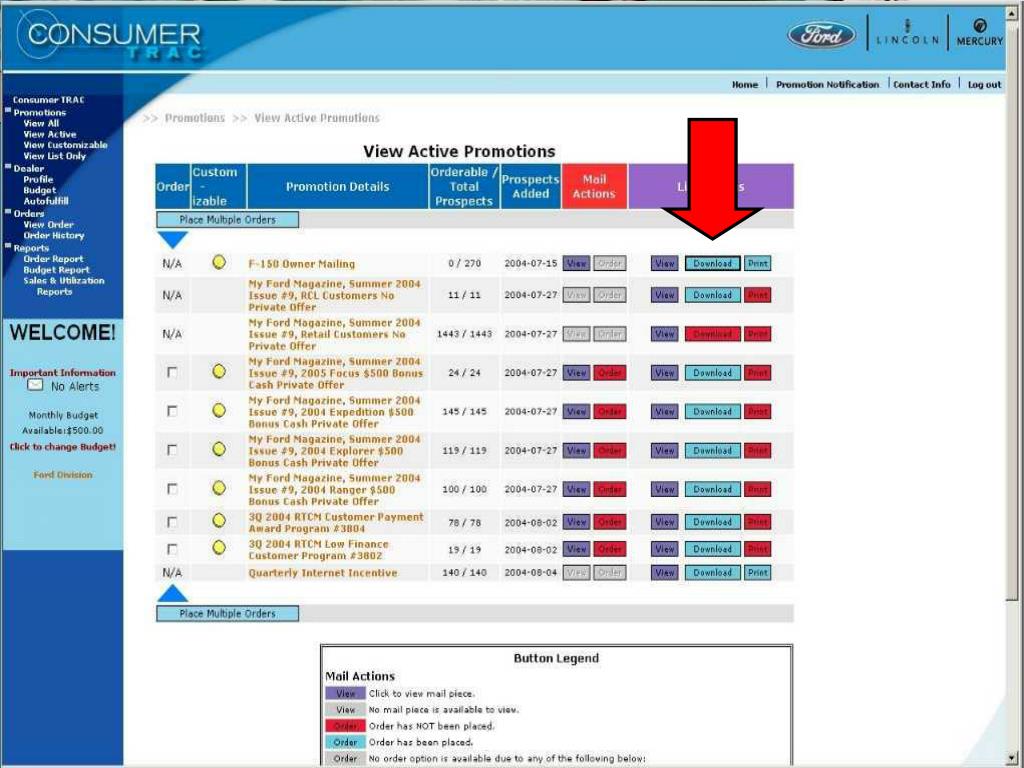Click to change Budget link
This screenshot has width=1024, height=768.
pos(63,447)
